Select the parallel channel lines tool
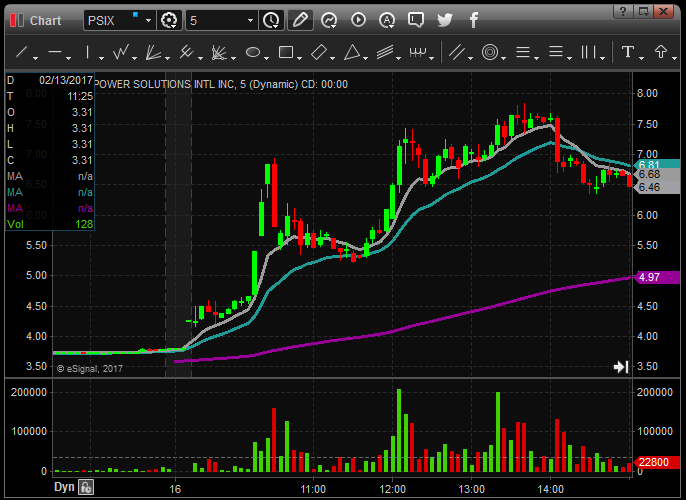This screenshot has height=500, width=686. coord(457,52)
